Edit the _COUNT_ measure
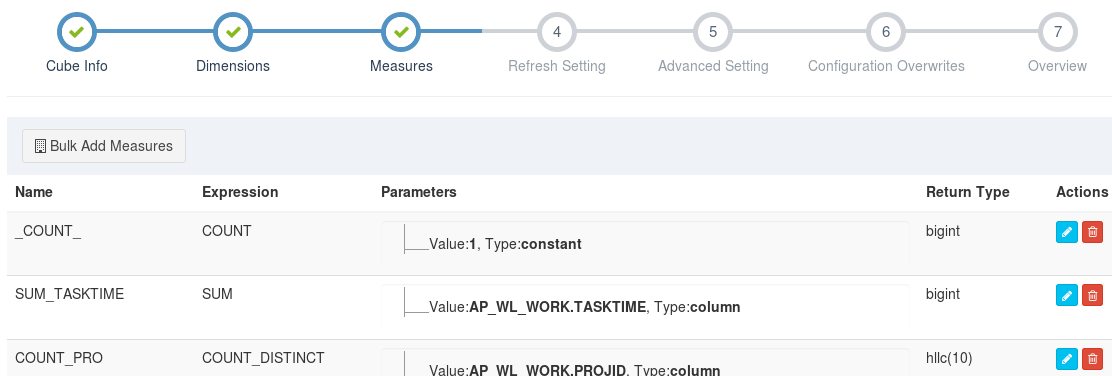This screenshot has height=376, width=1112. click(x=1067, y=232)
